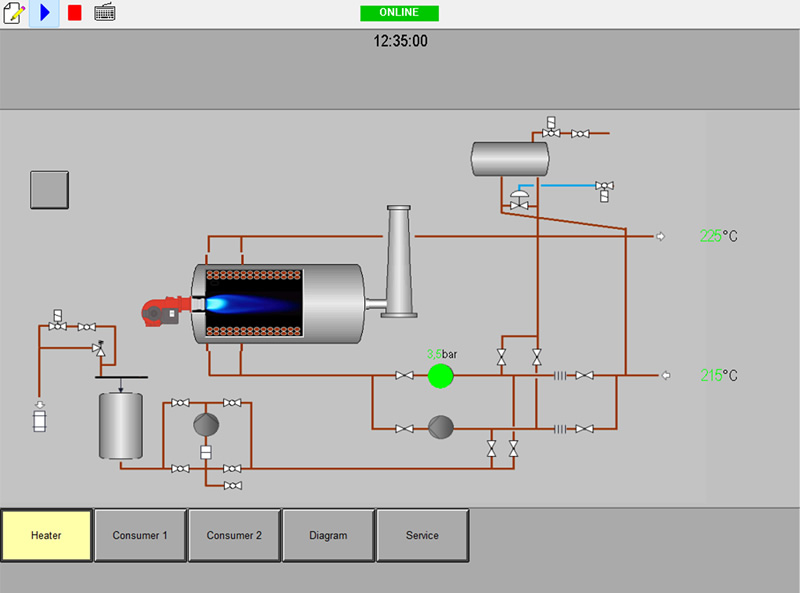Click the Consumer 1 button
800x593 pixels.
pyautogui.click(x=140, y=535)
